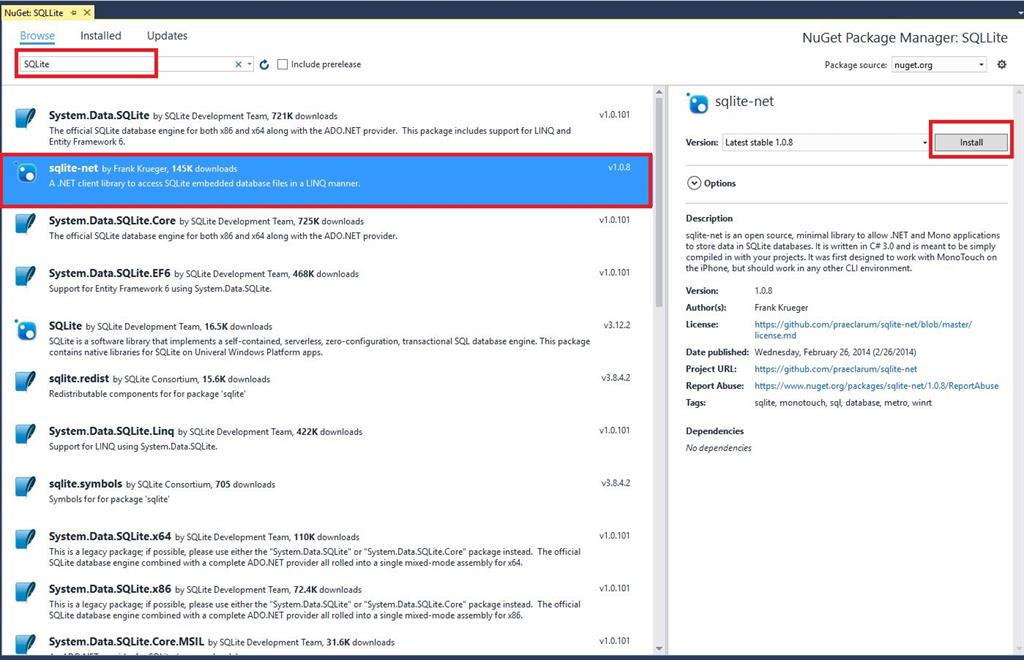Click the sqlite-net package icon in results
Viewport: 1024px width, 660px height.
(x=25, y=172)
